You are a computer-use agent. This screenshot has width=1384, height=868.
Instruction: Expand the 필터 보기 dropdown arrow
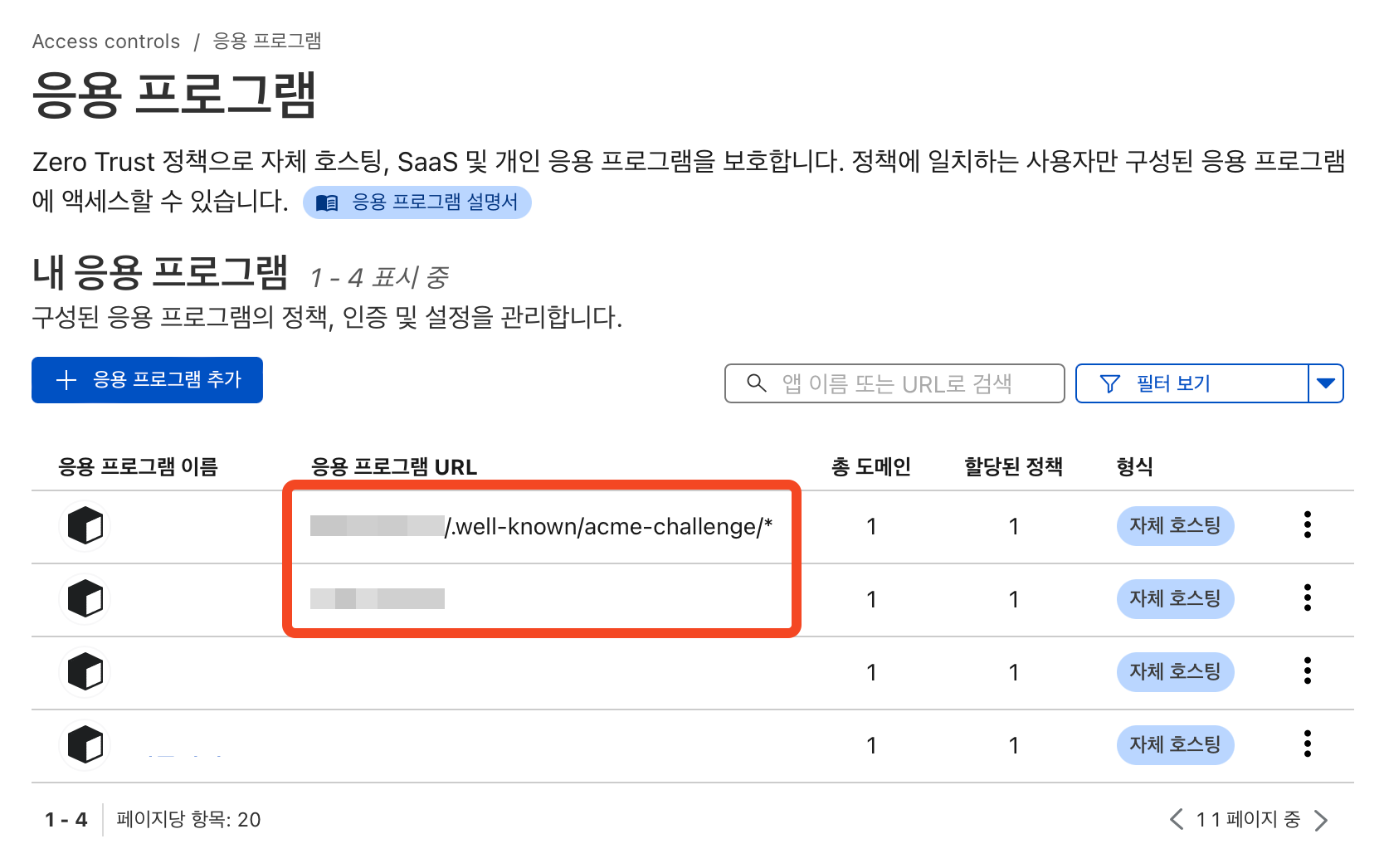pyautogui.click(x=1325, y=383)
